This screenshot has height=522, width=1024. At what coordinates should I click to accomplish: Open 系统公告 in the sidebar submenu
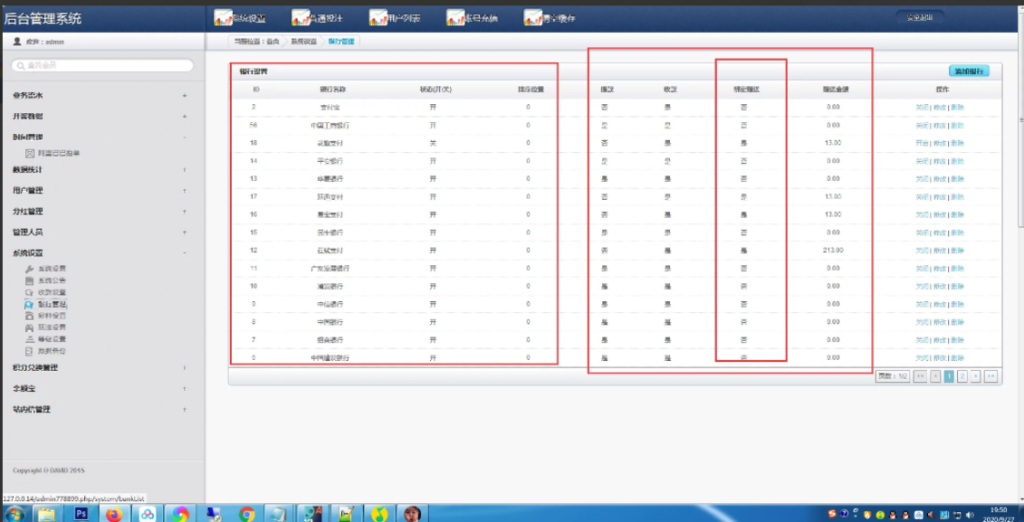click(x=52, y=280)
